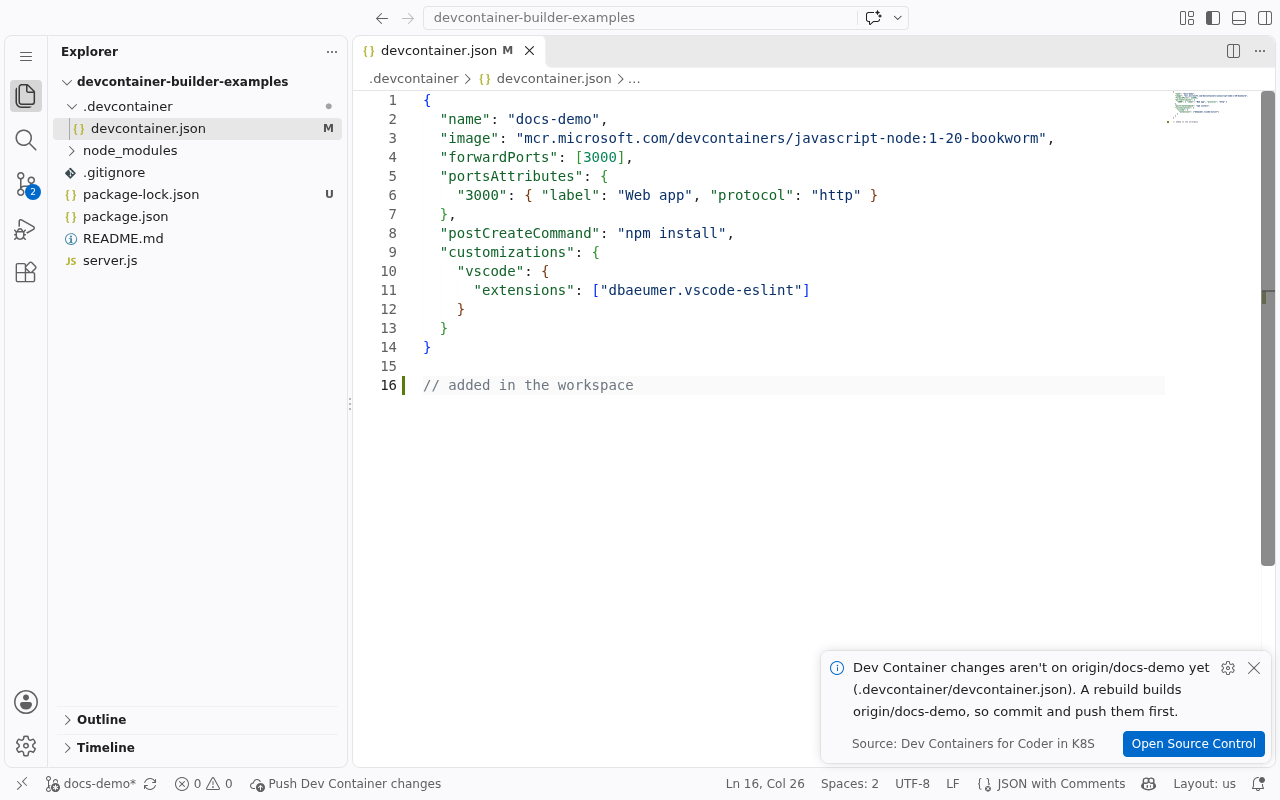The image size is (1280, 800).
Task: Open the Copilot status icon in status bar
Action: (1149, 784)
